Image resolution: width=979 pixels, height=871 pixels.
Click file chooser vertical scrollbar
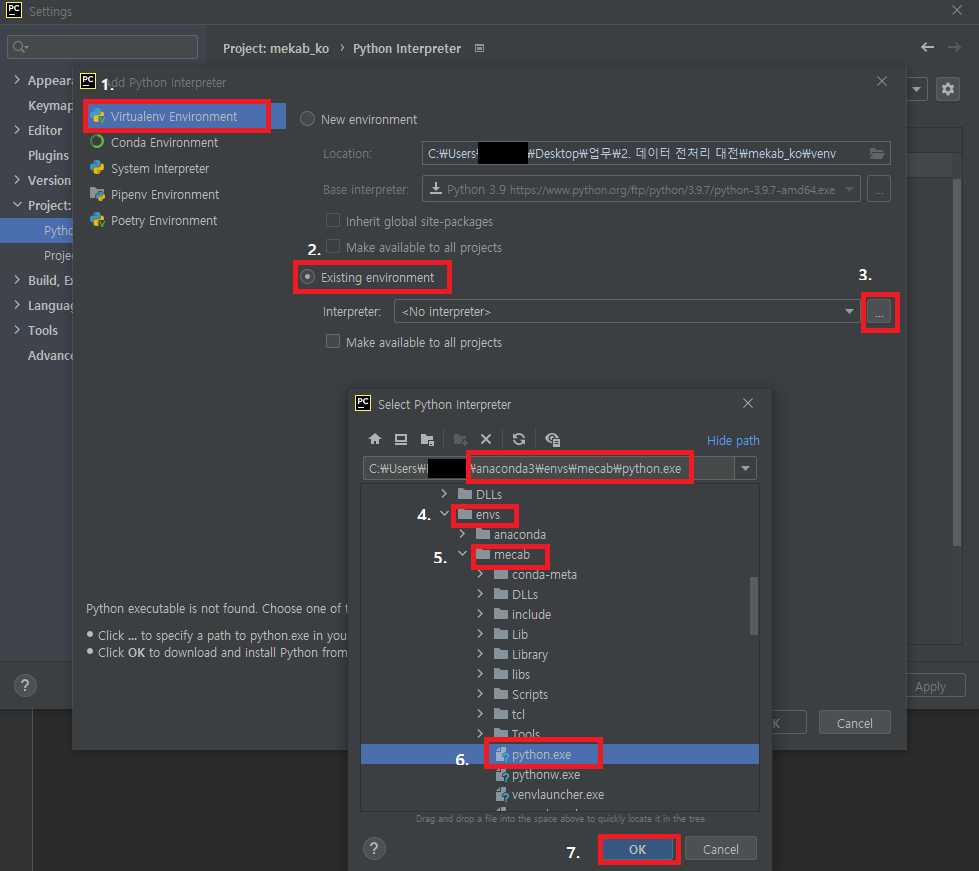tap(754, 606)
